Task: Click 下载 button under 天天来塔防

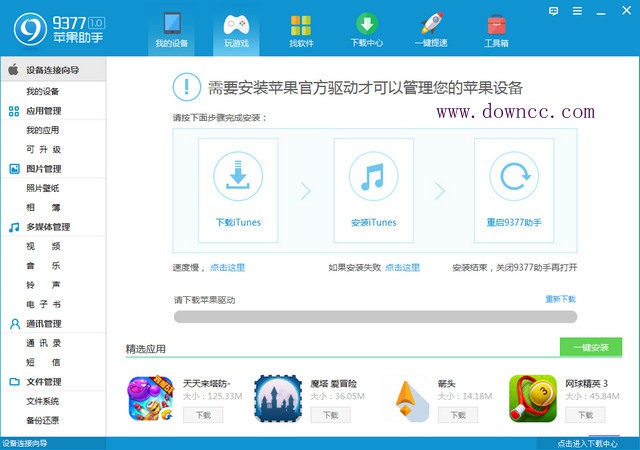Action: (x=203, y=415)
